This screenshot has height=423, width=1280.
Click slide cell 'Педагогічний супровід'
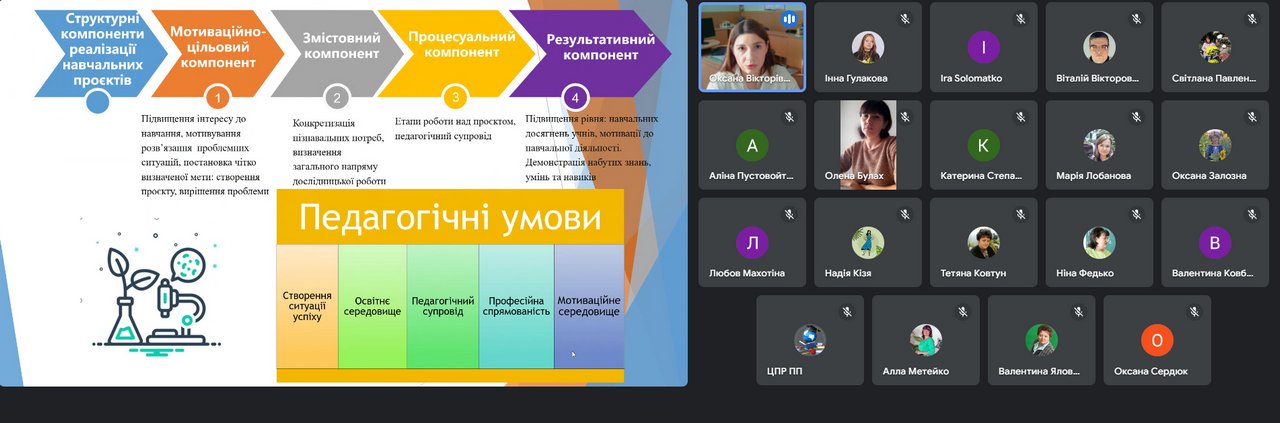click(443, 305)
